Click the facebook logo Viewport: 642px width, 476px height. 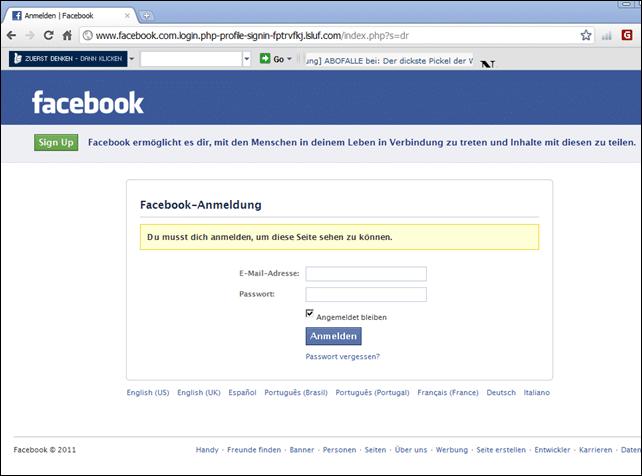pyautogui.click(x=88, y=102)
